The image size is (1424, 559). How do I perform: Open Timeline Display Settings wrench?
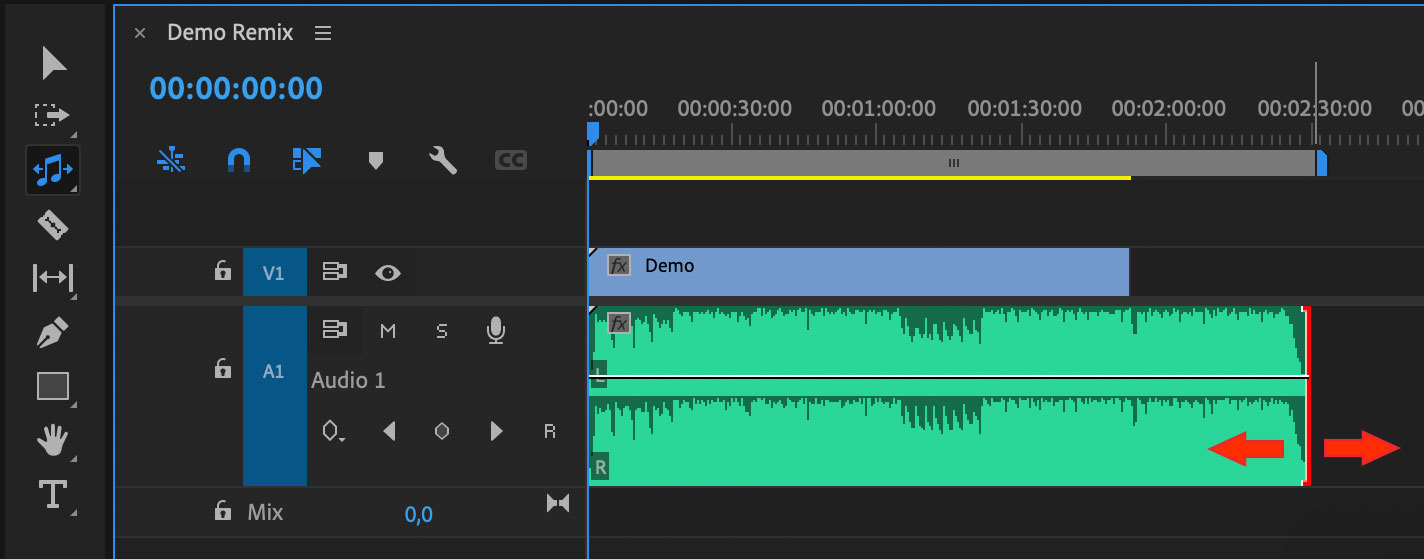[443, 160]
